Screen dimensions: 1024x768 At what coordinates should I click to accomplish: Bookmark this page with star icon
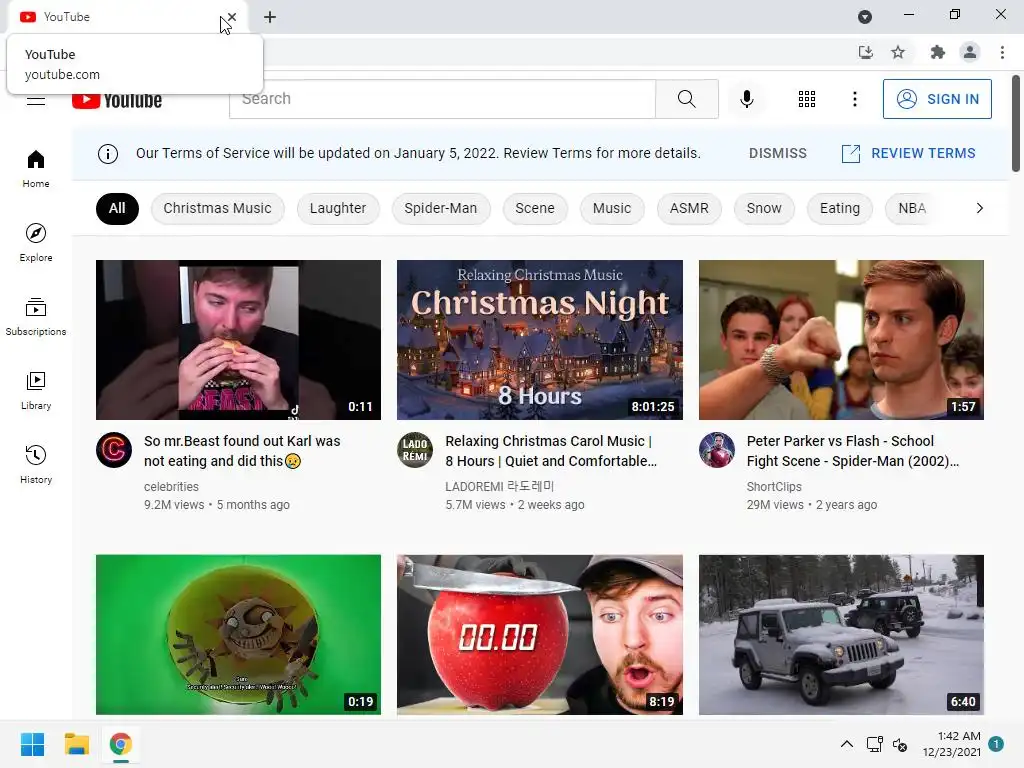tap(898, 52)
